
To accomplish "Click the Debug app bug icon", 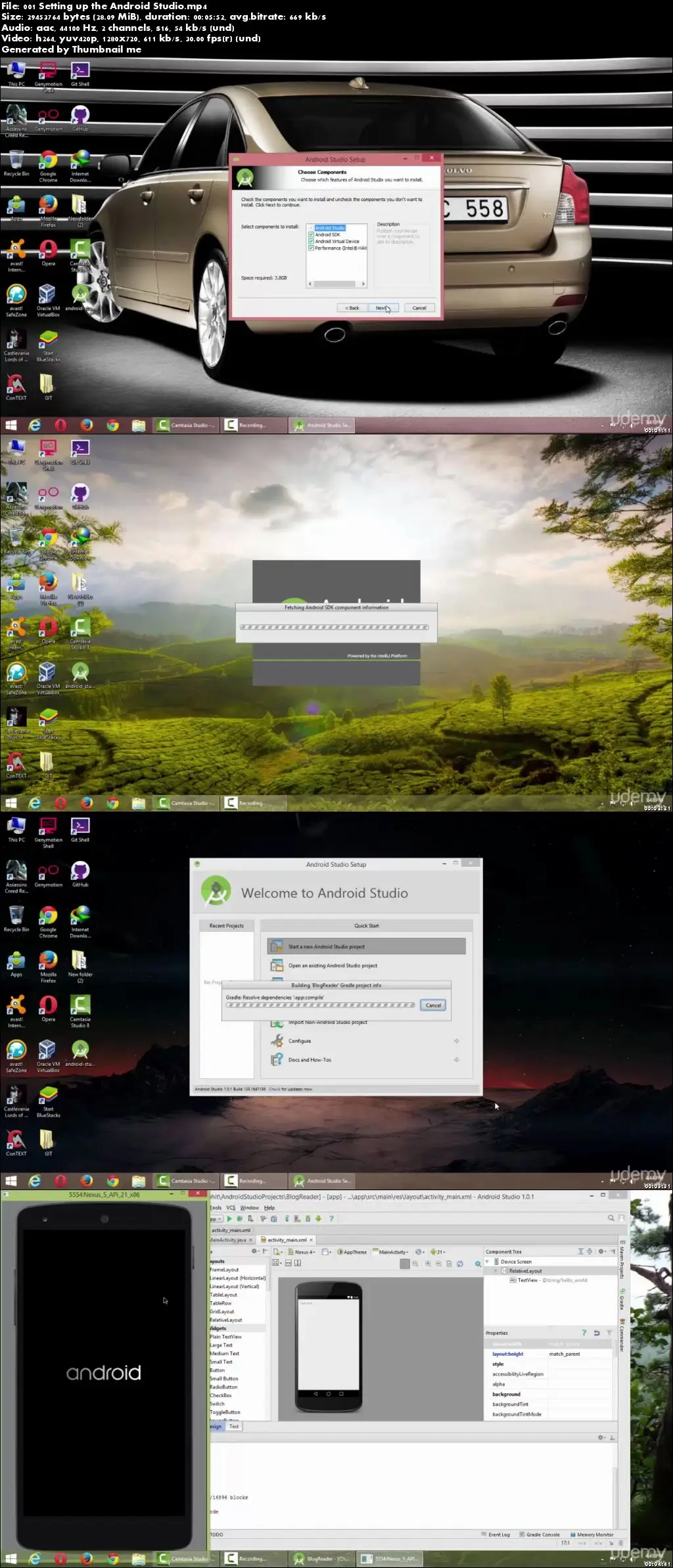I will 239,1218.
